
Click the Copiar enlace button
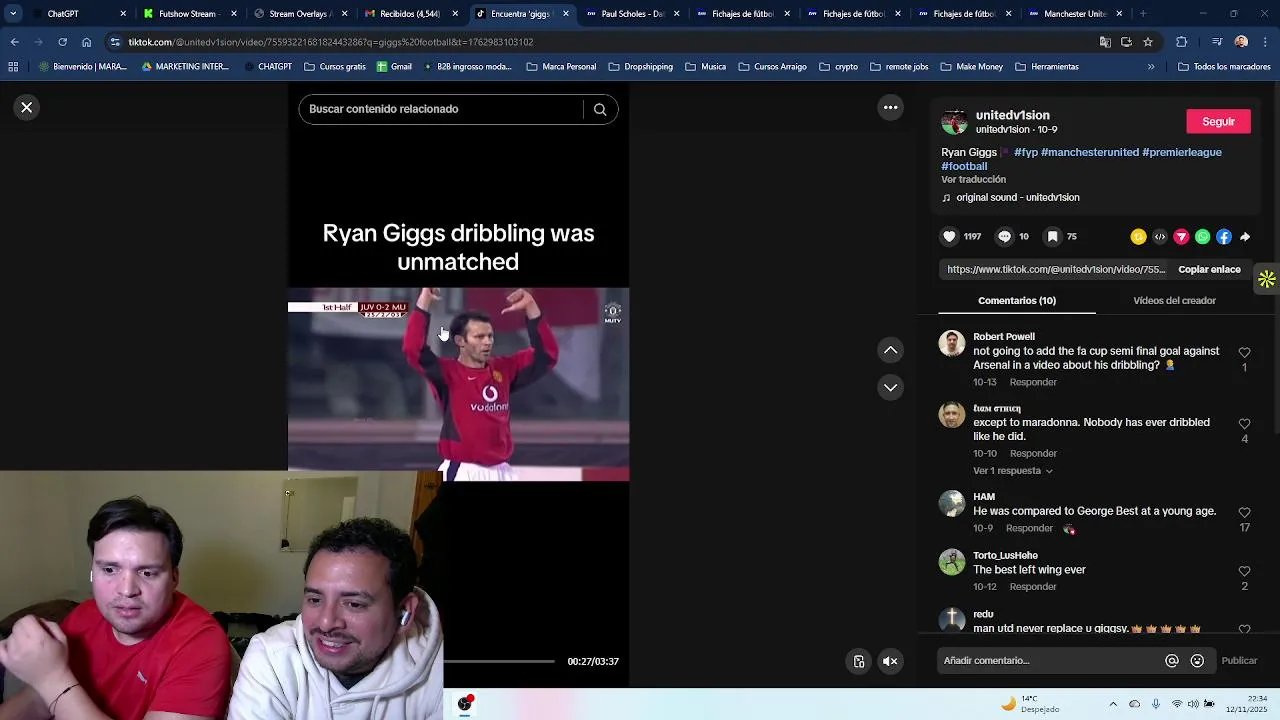1209,269
